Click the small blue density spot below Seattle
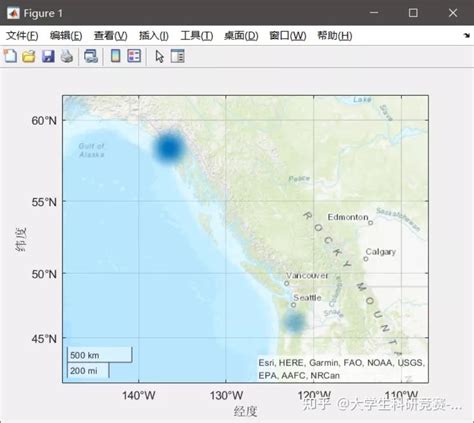This screenshot has height=423, width=474. (295, 322)
